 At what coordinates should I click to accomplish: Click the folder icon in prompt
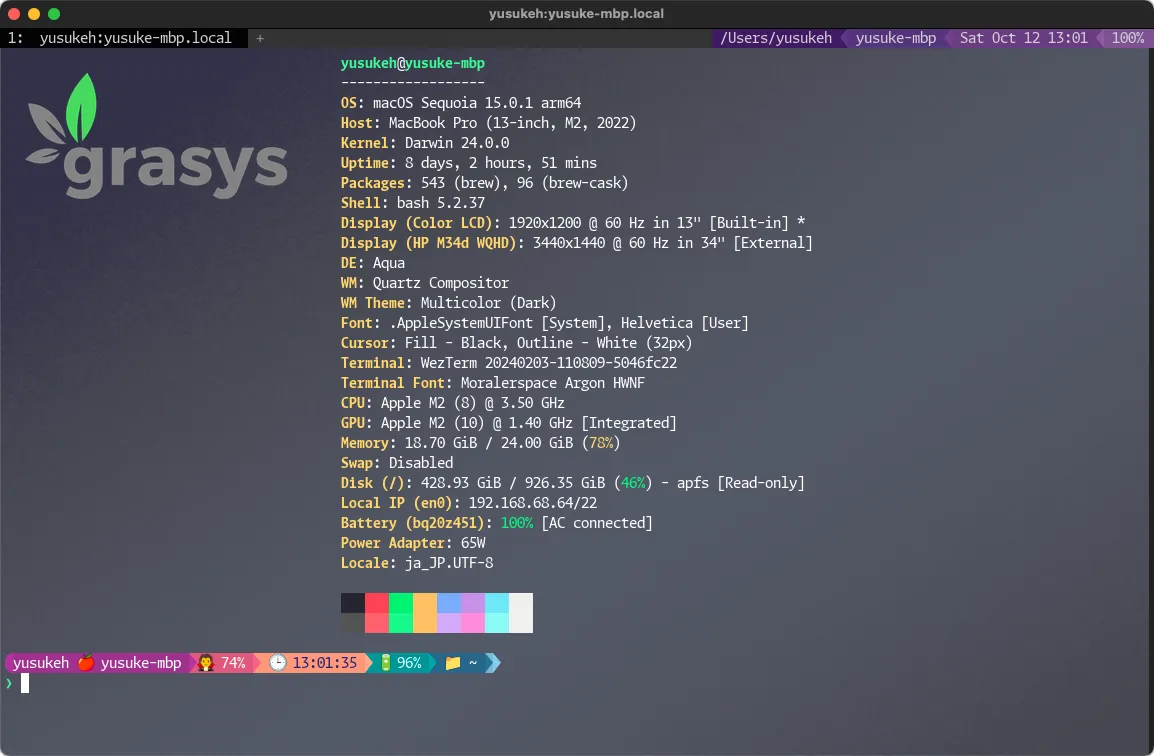[x=453, y=663]
